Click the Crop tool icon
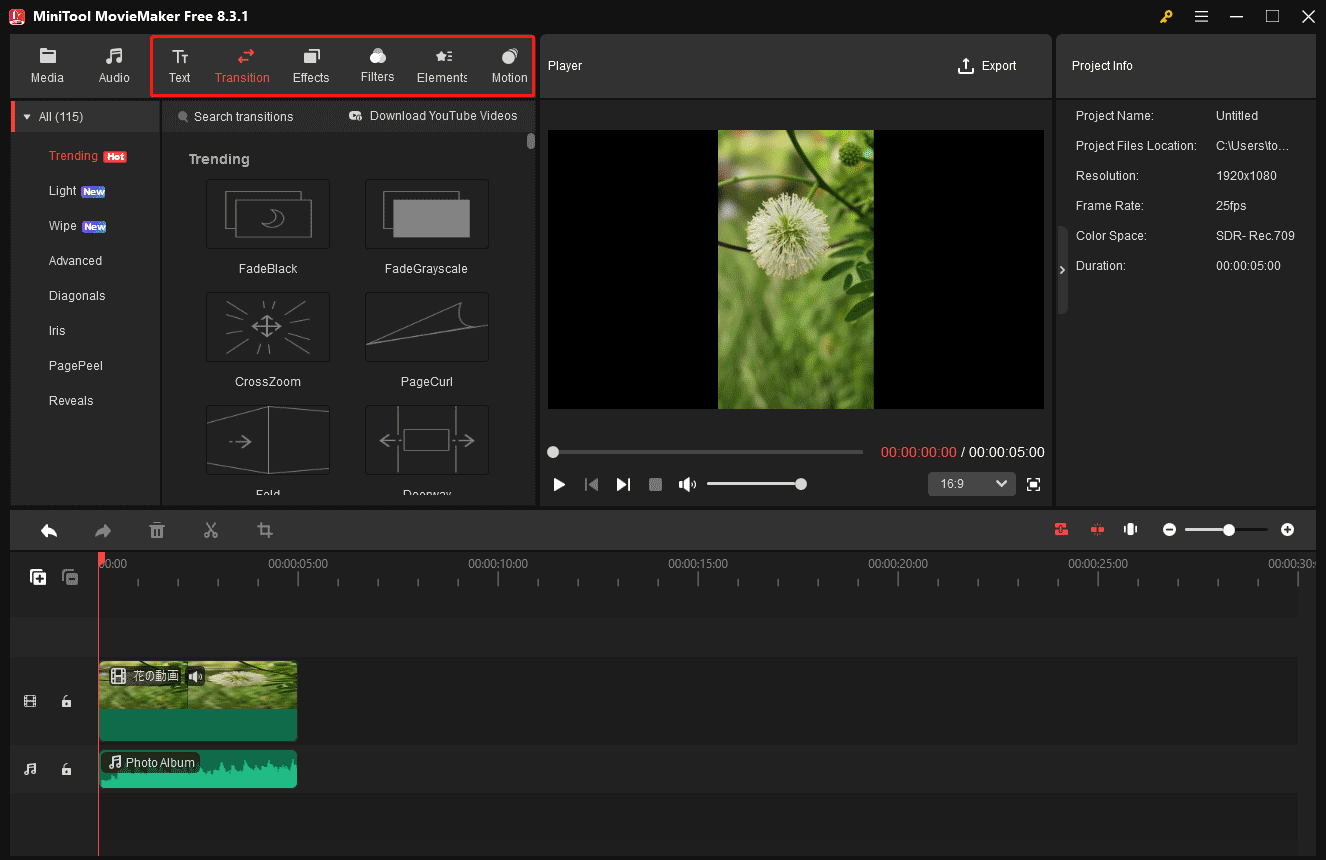Image resolution: width=1326 pixels, height=860 pixels. click(265, 530)
